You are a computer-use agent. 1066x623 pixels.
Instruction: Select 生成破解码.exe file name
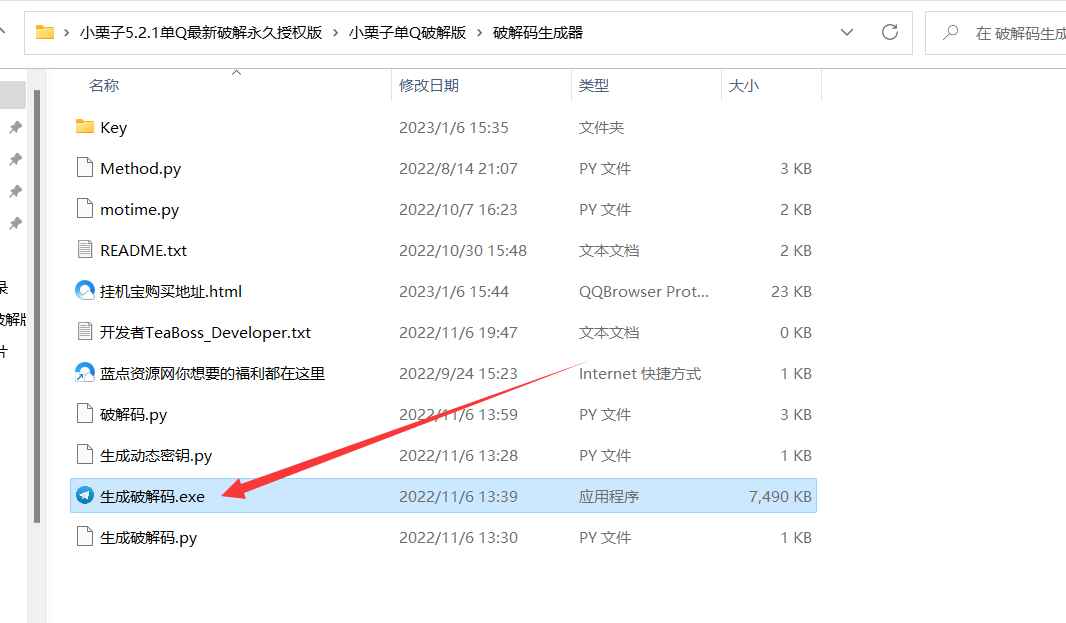[x=152, y=496]
